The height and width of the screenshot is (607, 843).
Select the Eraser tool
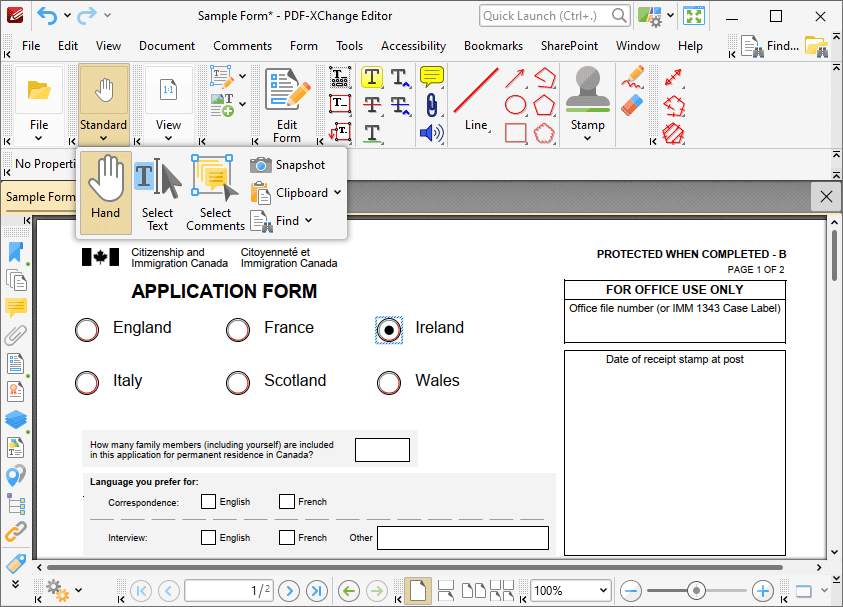[632, 105]
